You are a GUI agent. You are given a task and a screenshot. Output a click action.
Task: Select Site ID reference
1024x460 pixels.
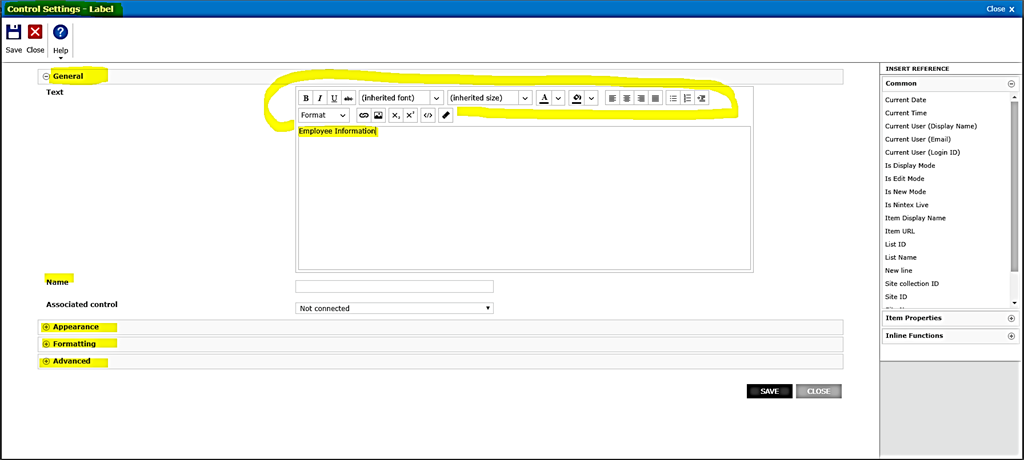(x=896, y=297)
